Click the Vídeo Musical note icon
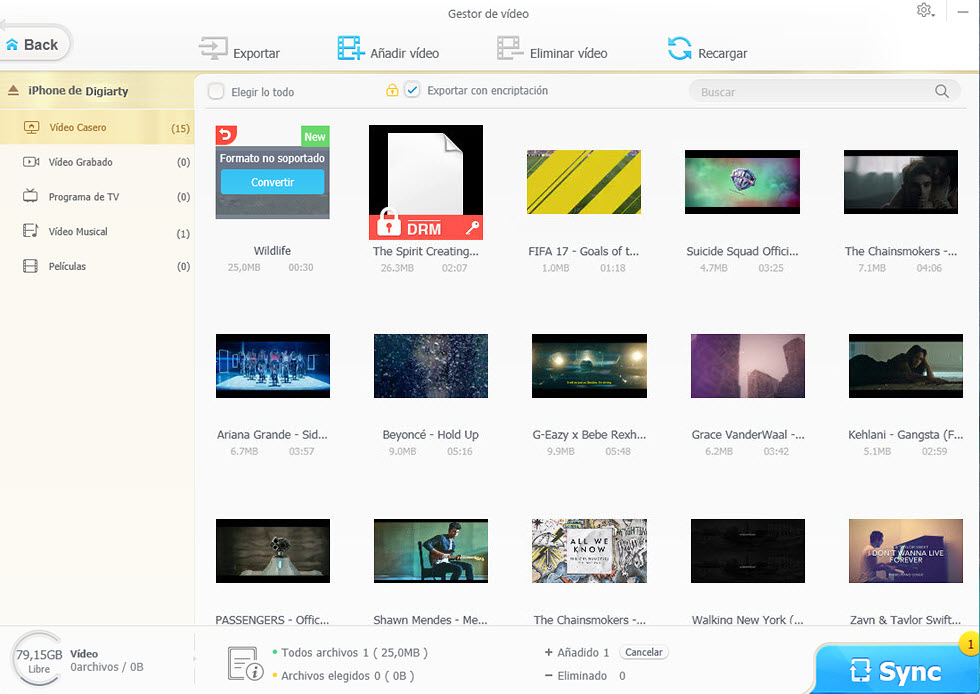Viewport: 980px width, 694px height. pyautogui.click(x=31, y=231)
